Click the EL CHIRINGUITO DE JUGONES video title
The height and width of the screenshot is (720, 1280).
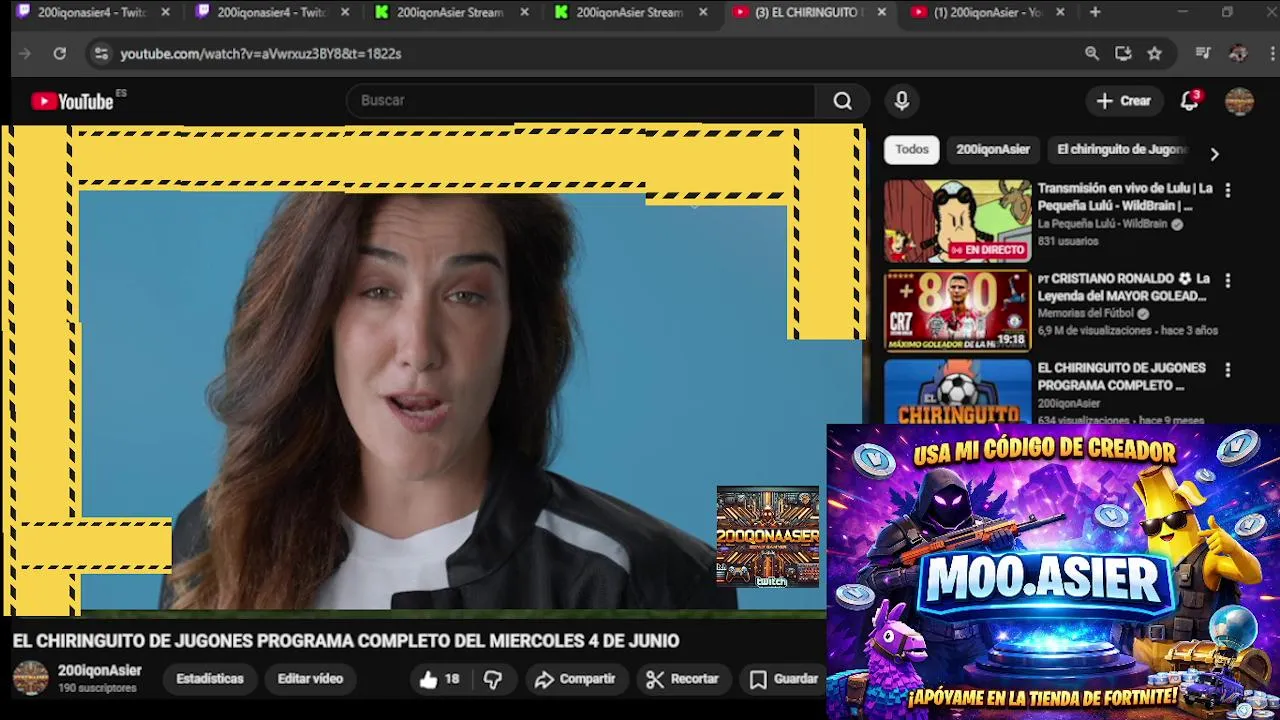tap(346, 640)
